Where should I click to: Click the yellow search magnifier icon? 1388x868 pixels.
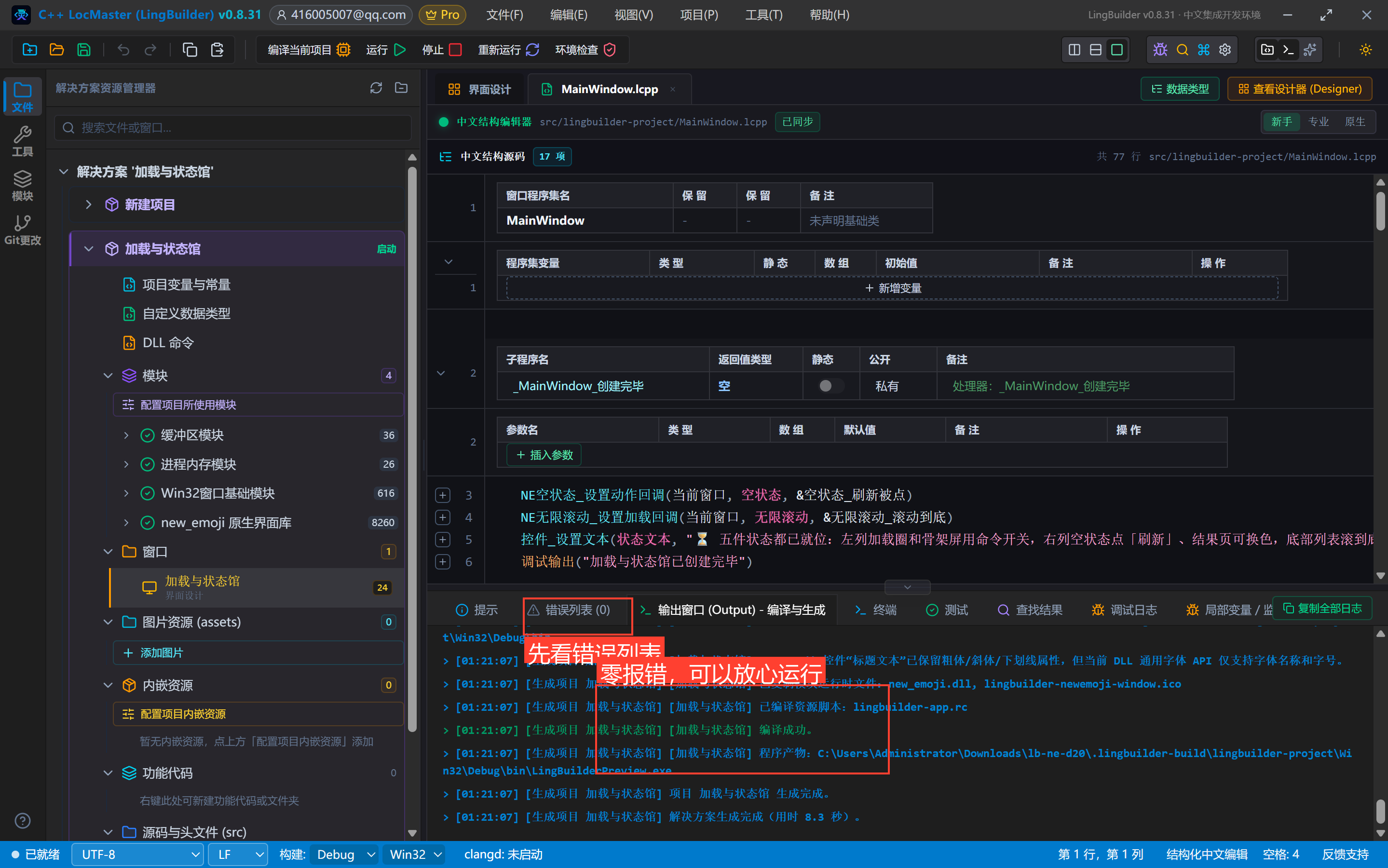tap(1182, 50)
